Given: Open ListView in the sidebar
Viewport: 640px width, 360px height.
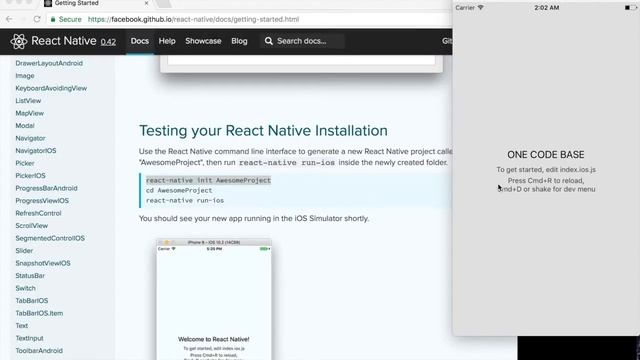Looking at the screenshot, I should pos(28,101).
